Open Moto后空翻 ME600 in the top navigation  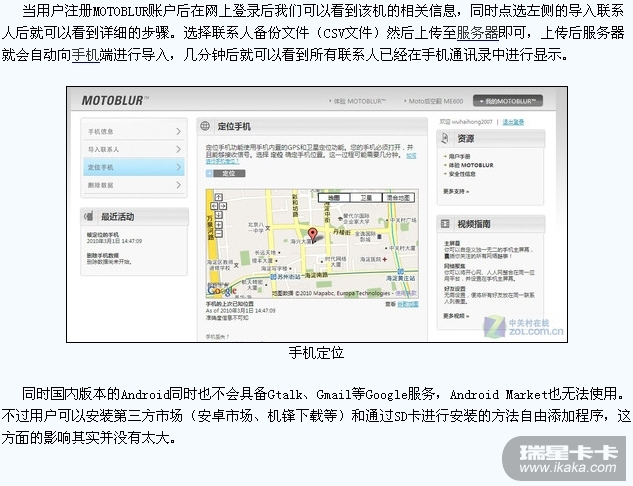(434, 101)
